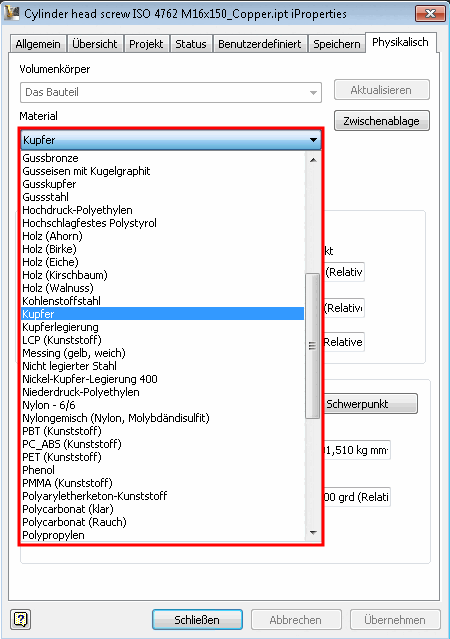Click the Schwerpunkt button
The width and height of the screenshot is (450, 639).
(x=371, y=404)
